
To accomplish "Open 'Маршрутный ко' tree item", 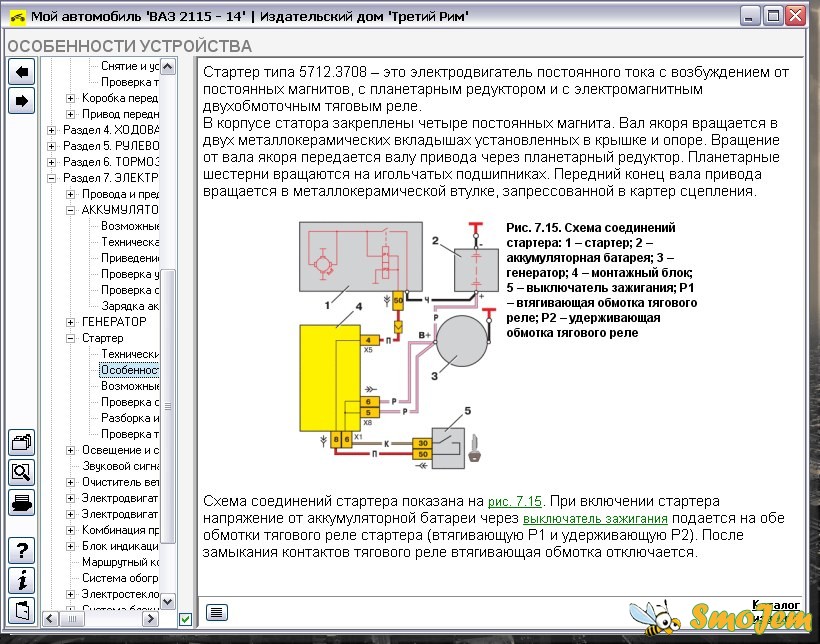I will 120,562.
